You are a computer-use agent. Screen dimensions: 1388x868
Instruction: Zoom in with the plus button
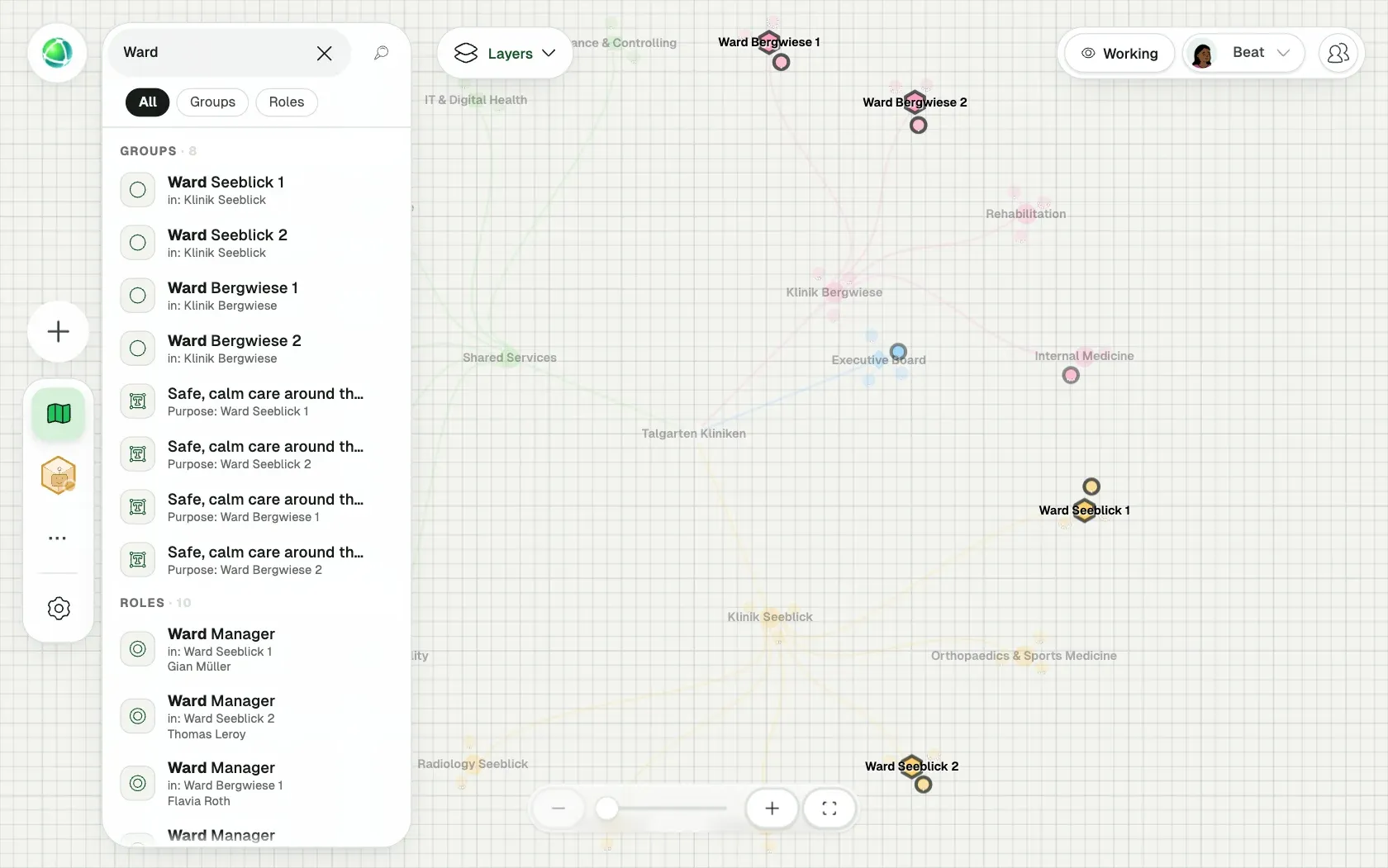click(772, 809)
